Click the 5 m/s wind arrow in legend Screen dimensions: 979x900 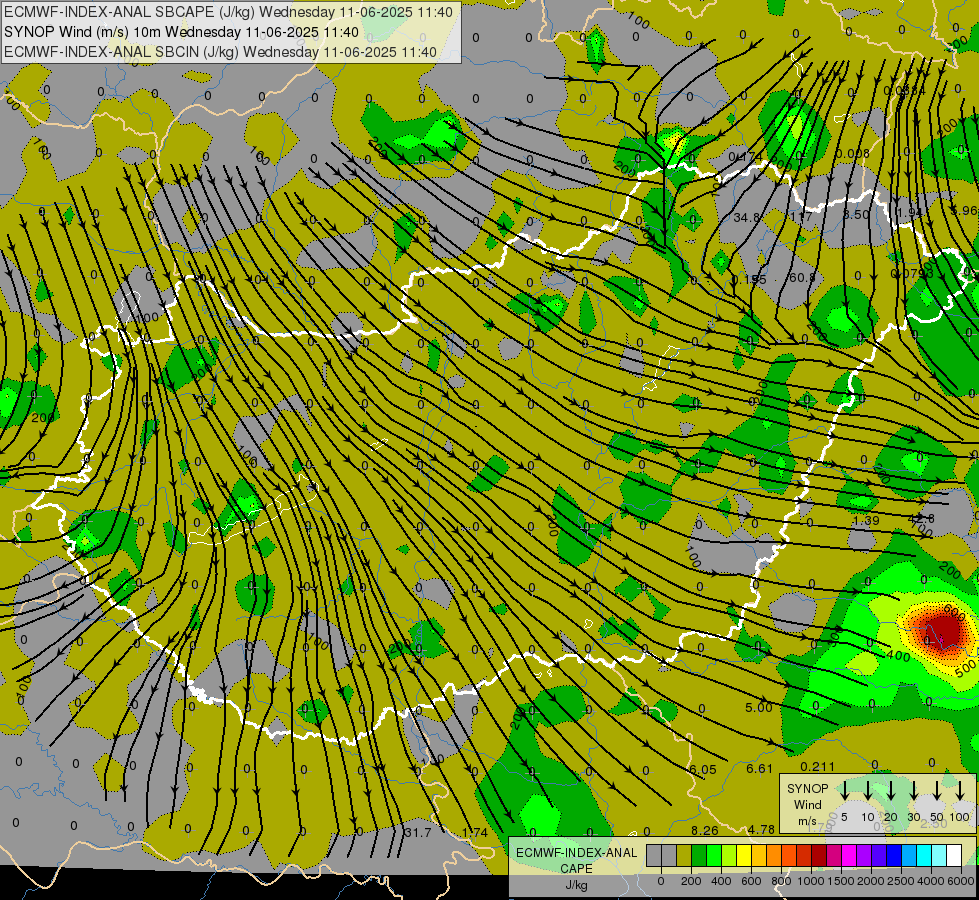click(844, 790)
